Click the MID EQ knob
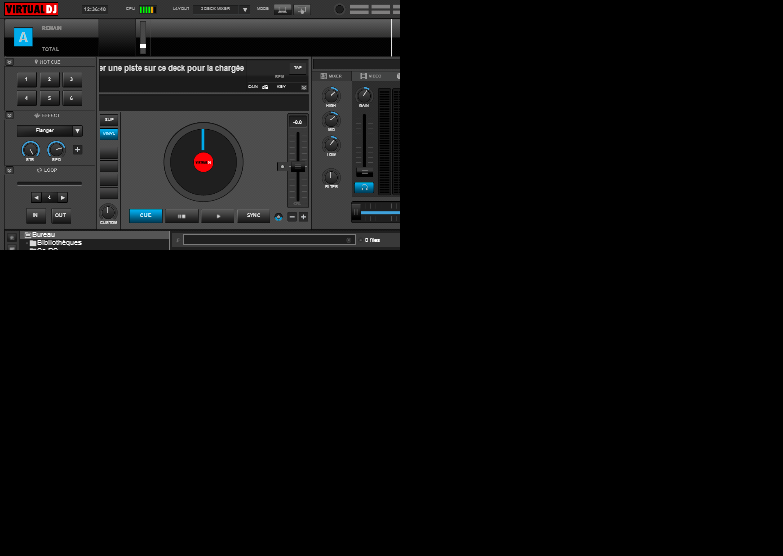The image size is (783, 556). coord(331,119)
